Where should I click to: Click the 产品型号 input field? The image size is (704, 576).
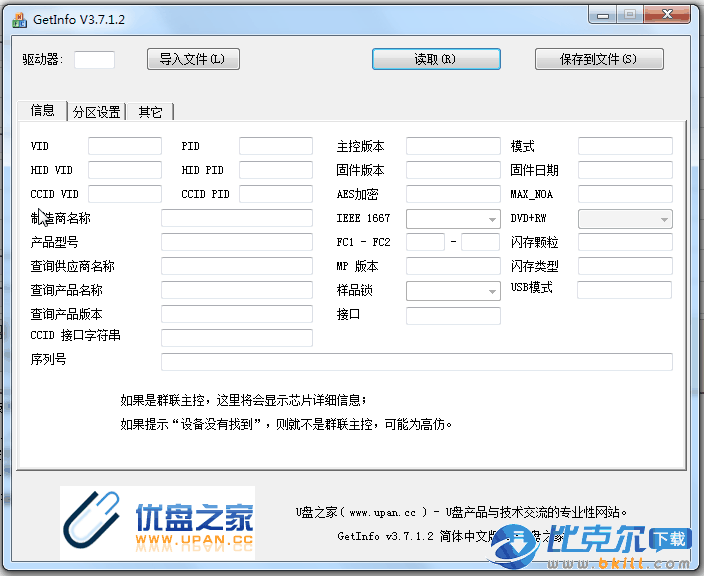pyautogui.click(x=237, y=242)
